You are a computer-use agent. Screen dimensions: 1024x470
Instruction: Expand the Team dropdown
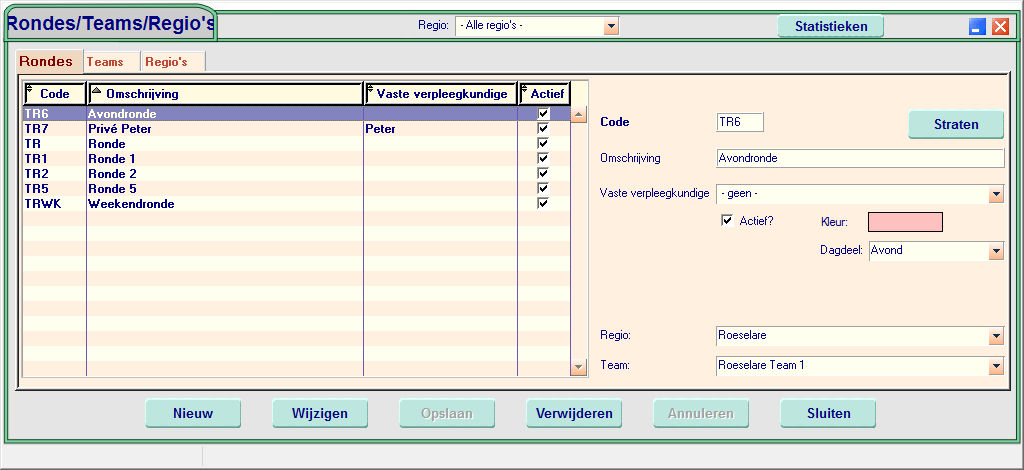(x=996, y=367)
